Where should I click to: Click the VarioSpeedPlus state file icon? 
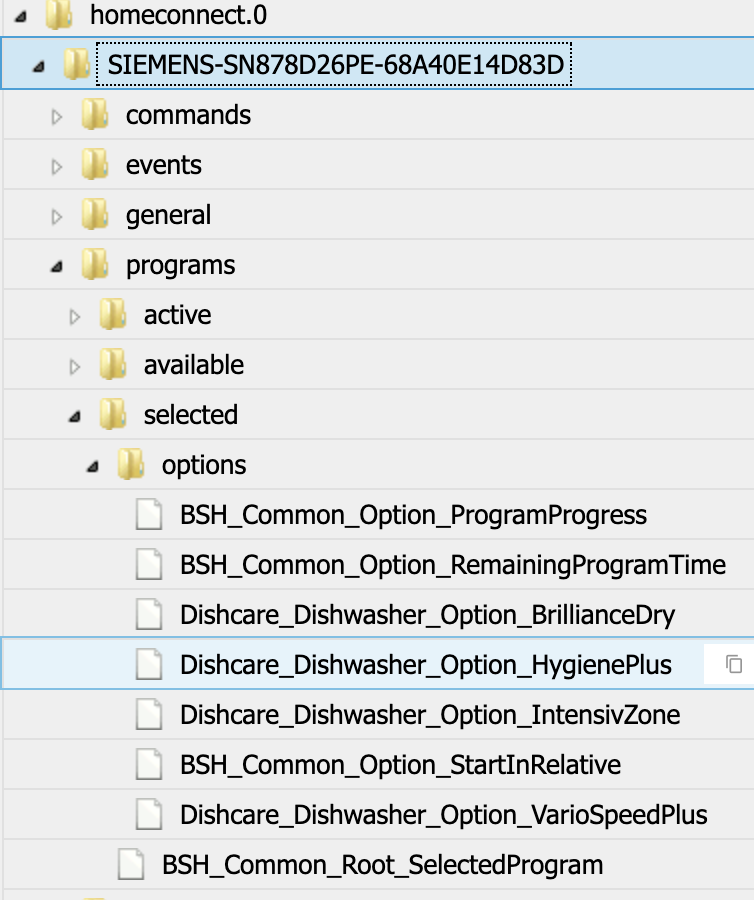[x=149, y=814]
